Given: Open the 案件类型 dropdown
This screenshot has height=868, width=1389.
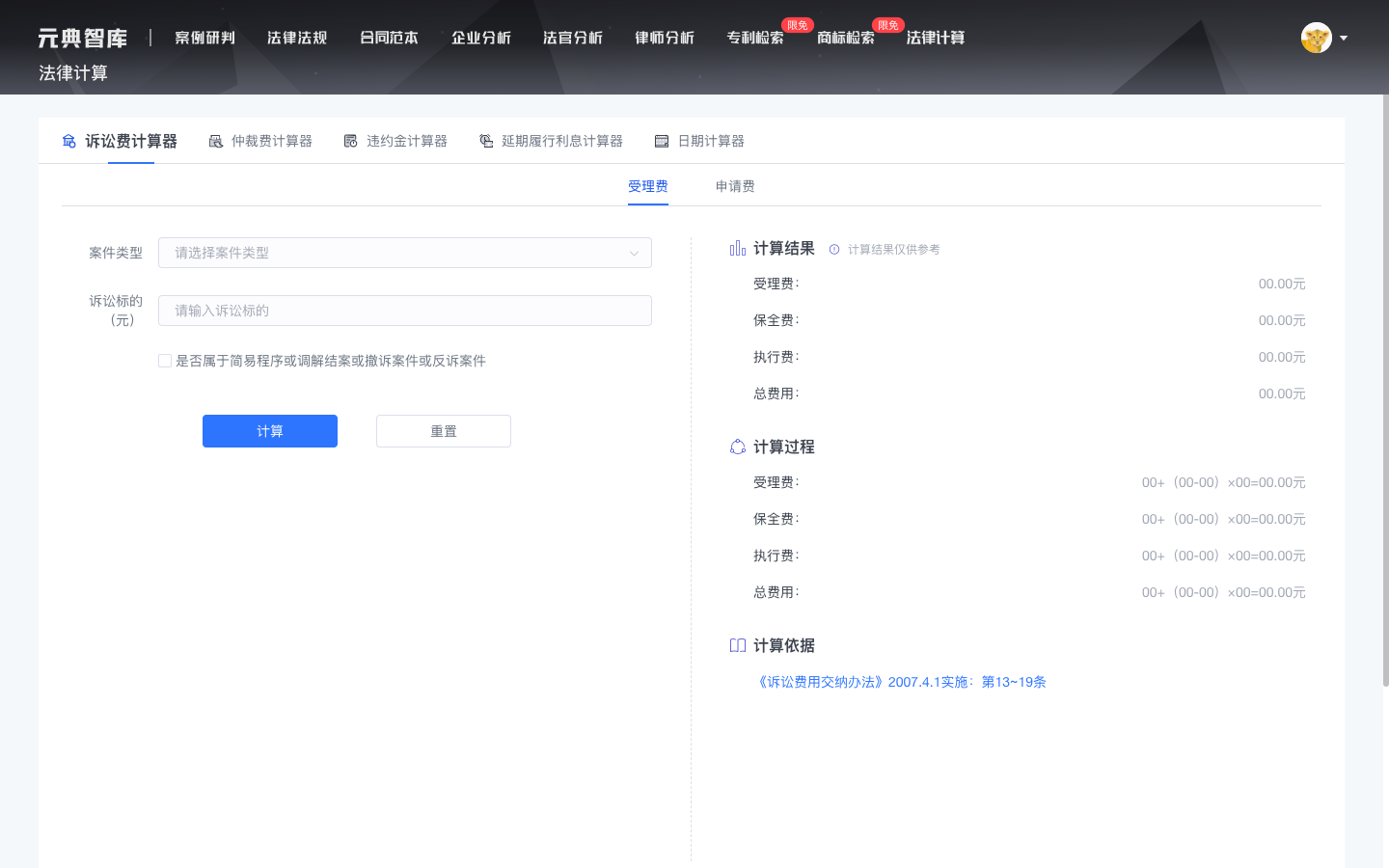Looking at the screenshot, I should [x=404, y=253].
